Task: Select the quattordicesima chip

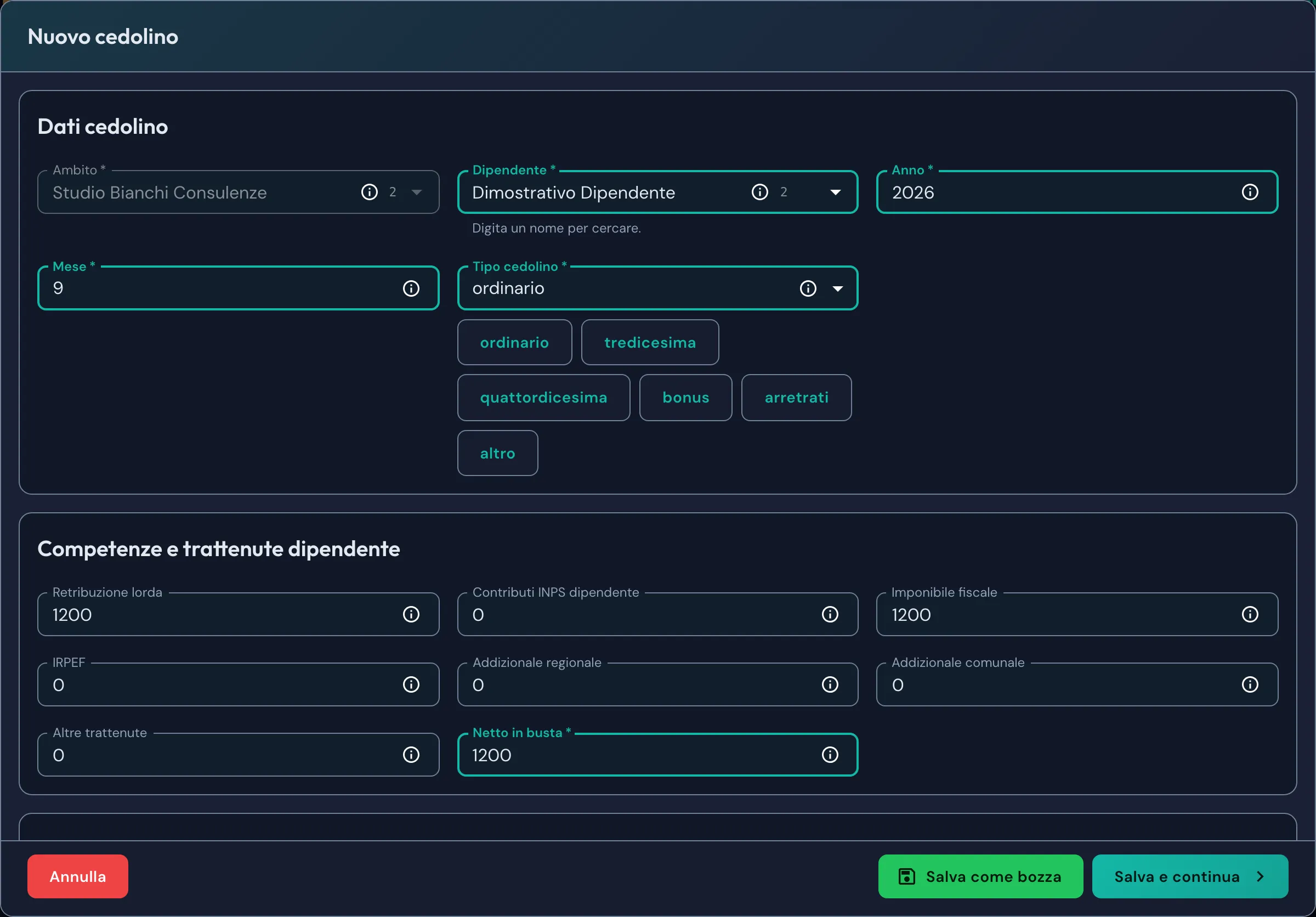Action: [543, 398]
